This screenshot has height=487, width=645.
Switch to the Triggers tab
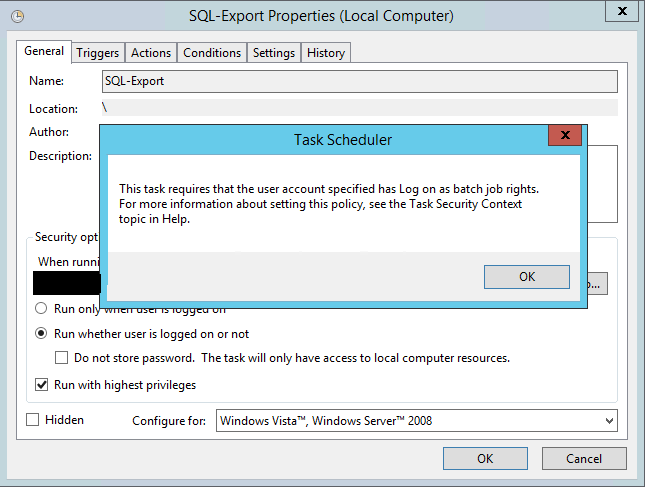point(98,53)
